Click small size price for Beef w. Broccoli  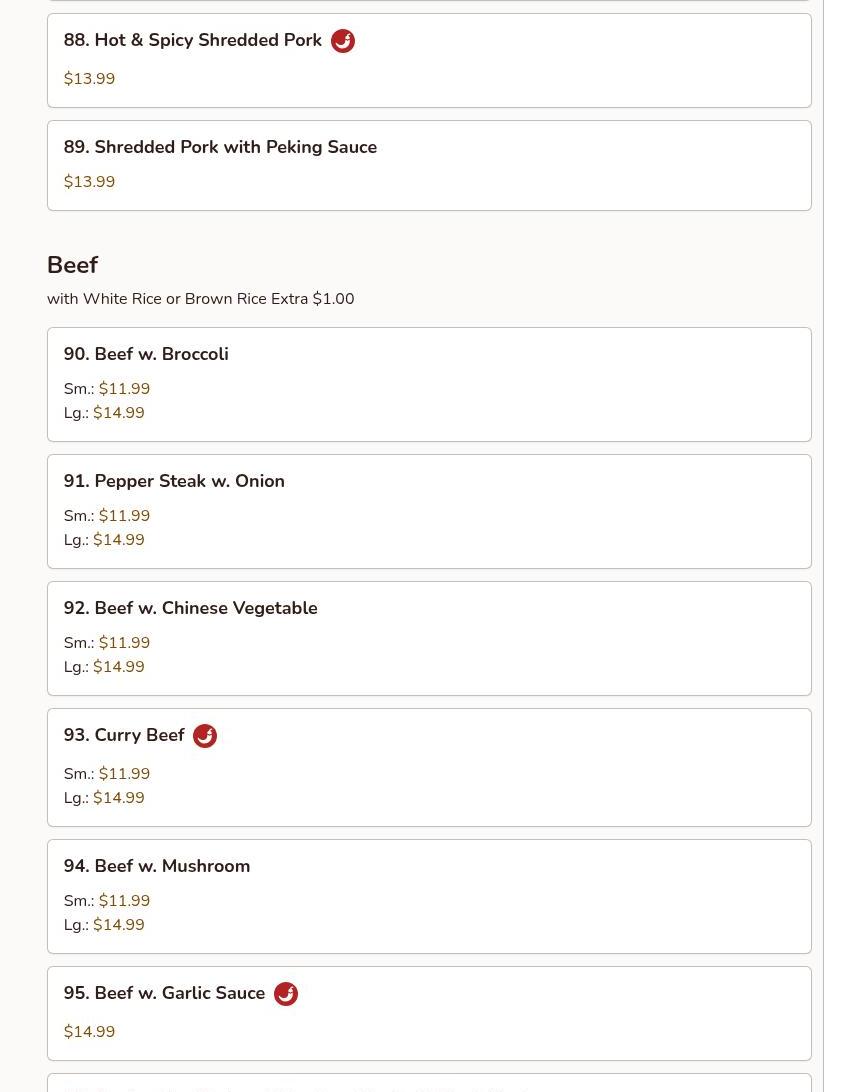pyautogui.click(x=124, y=389)
